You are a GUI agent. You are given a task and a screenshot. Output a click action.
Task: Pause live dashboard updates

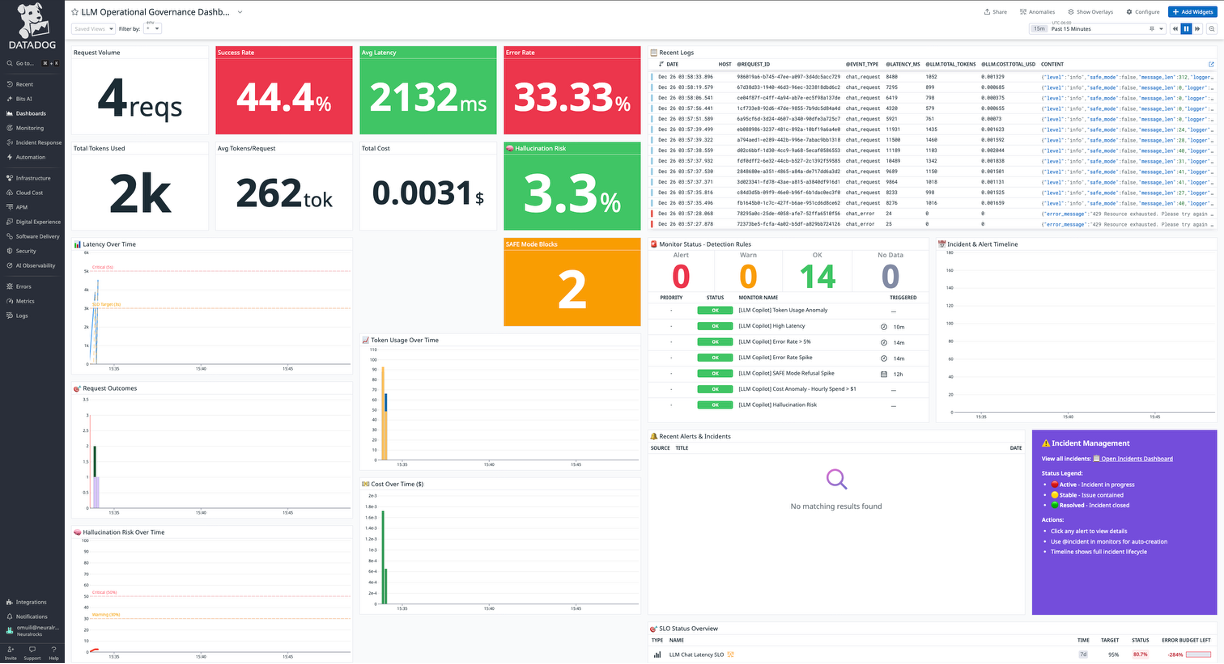pyautogui.click(x=1187, y=29)
